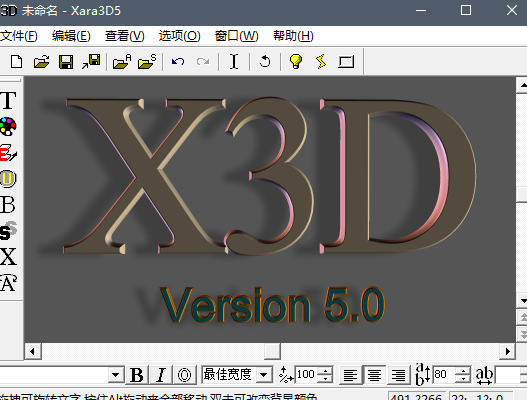Open animation using the folder A icon
The image size is (527, 400).
click(x=122, y=62)
